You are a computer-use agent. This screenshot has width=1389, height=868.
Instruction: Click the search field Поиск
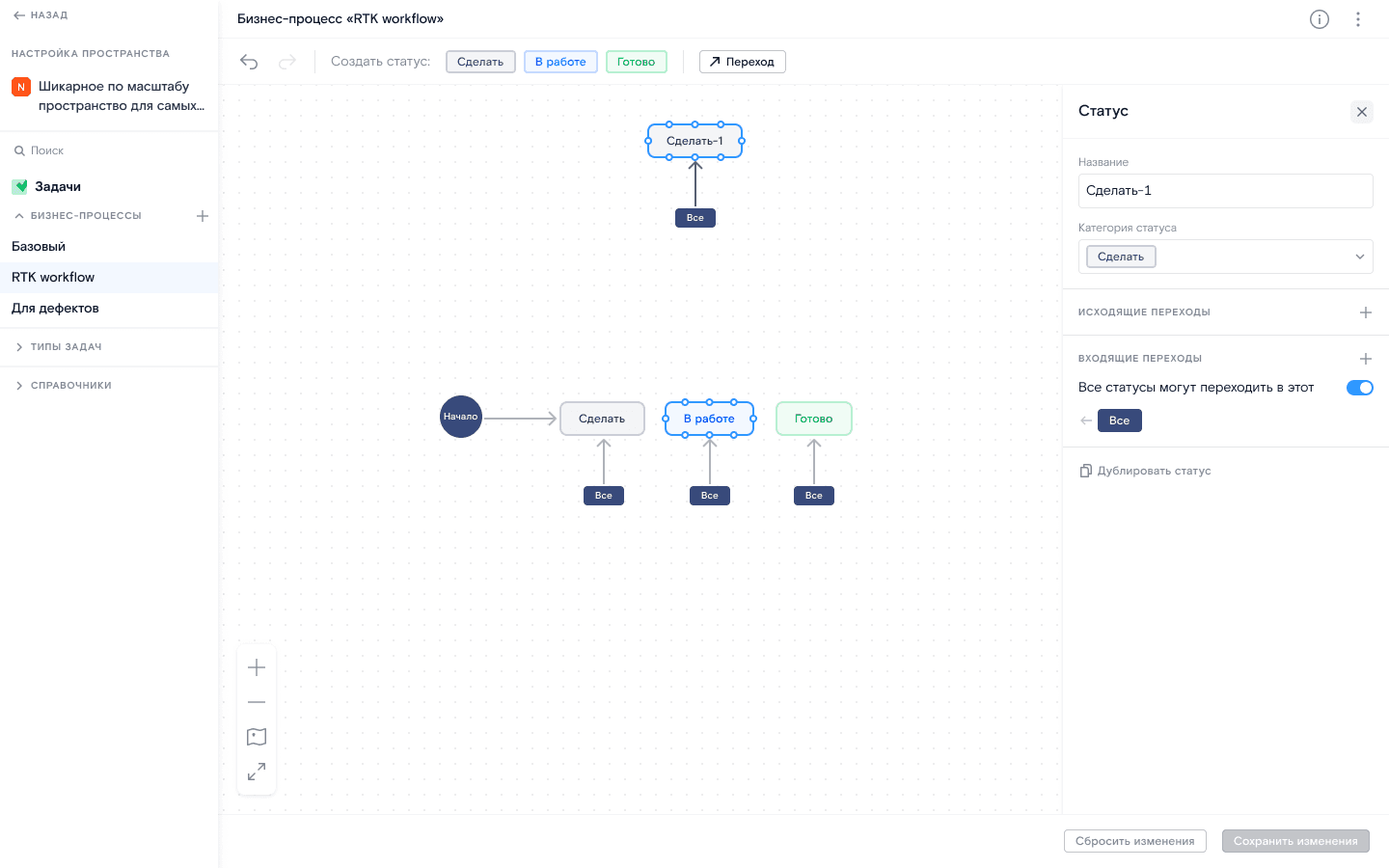109,150
